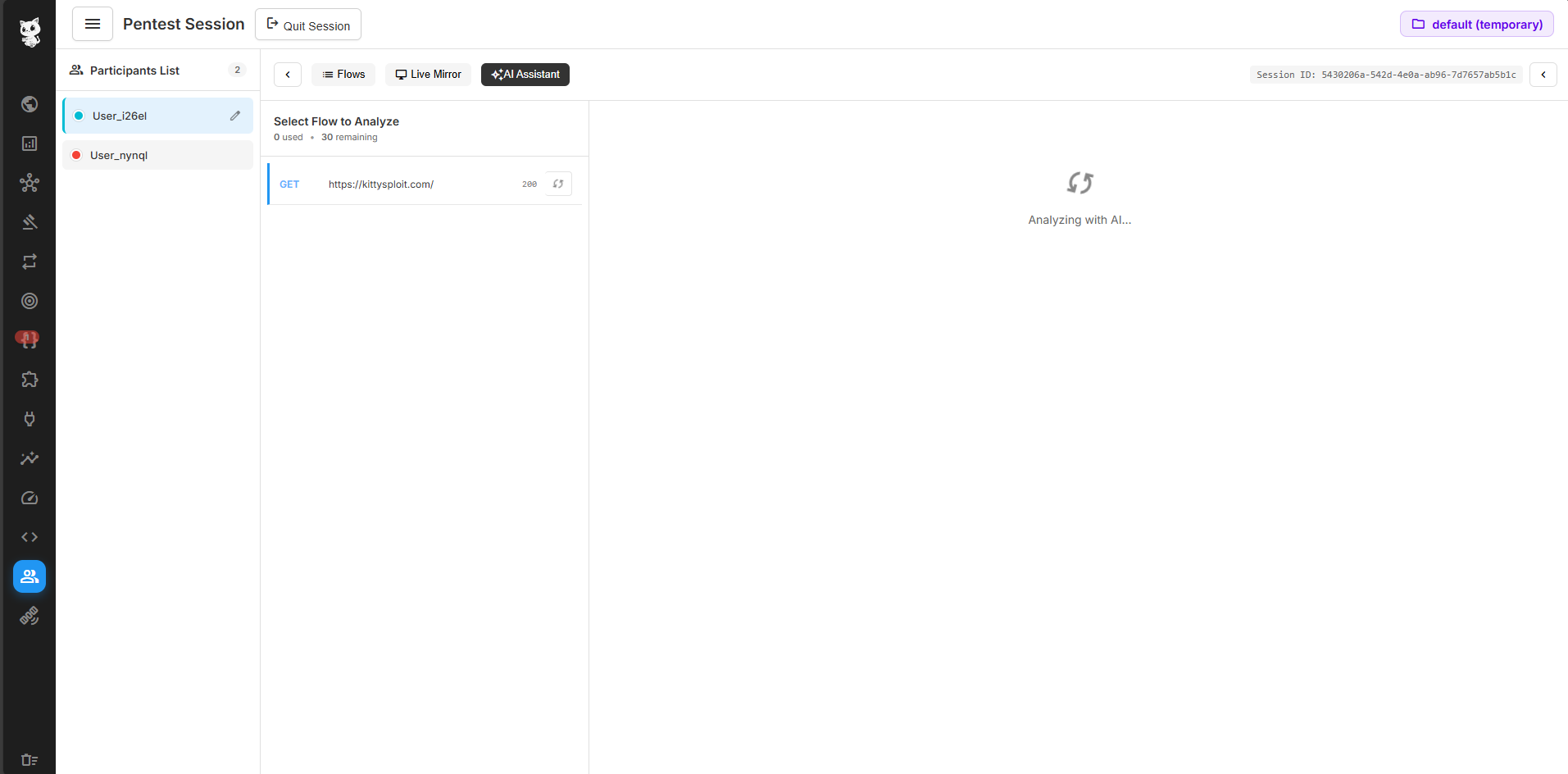Open the Flows list view
This screenshot has height=774, width=1568.
click(x=343, y=74)
